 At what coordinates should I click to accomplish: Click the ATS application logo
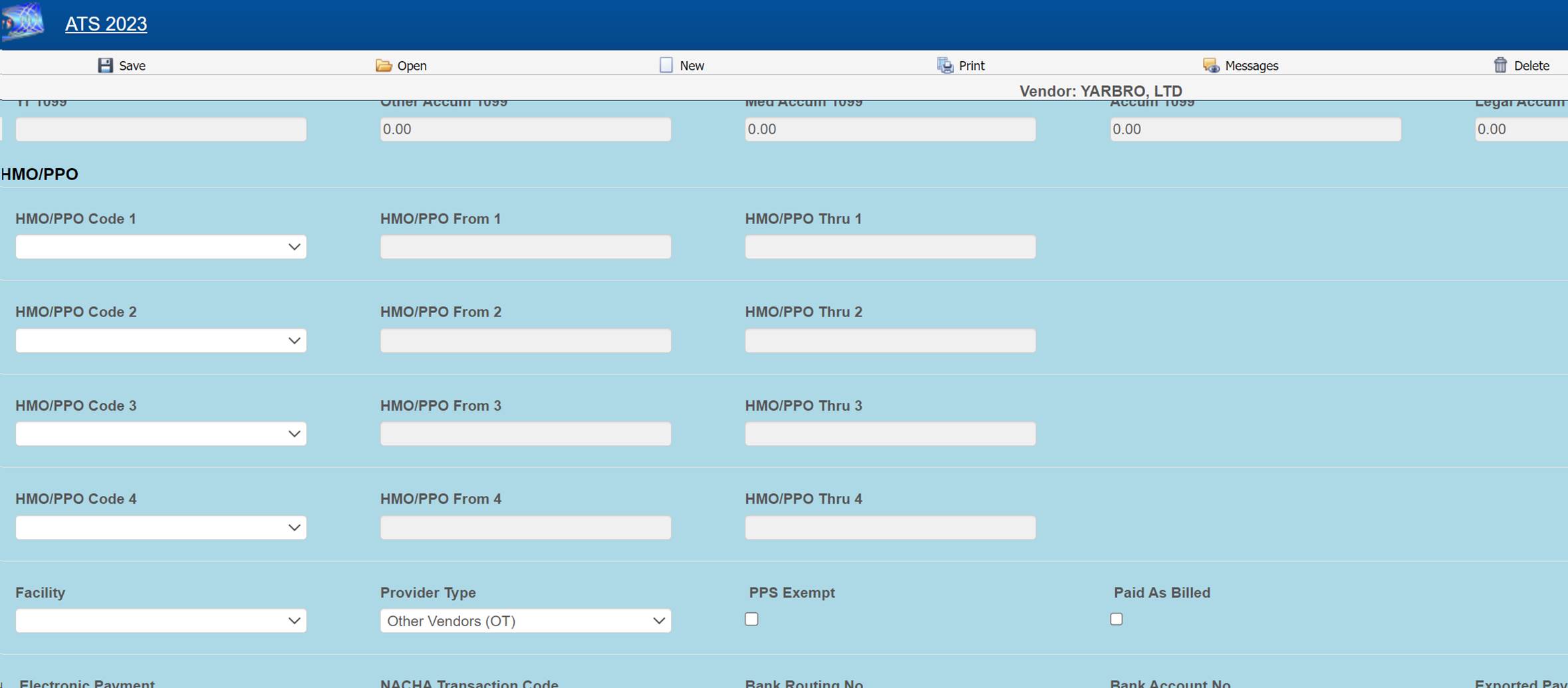22,23
